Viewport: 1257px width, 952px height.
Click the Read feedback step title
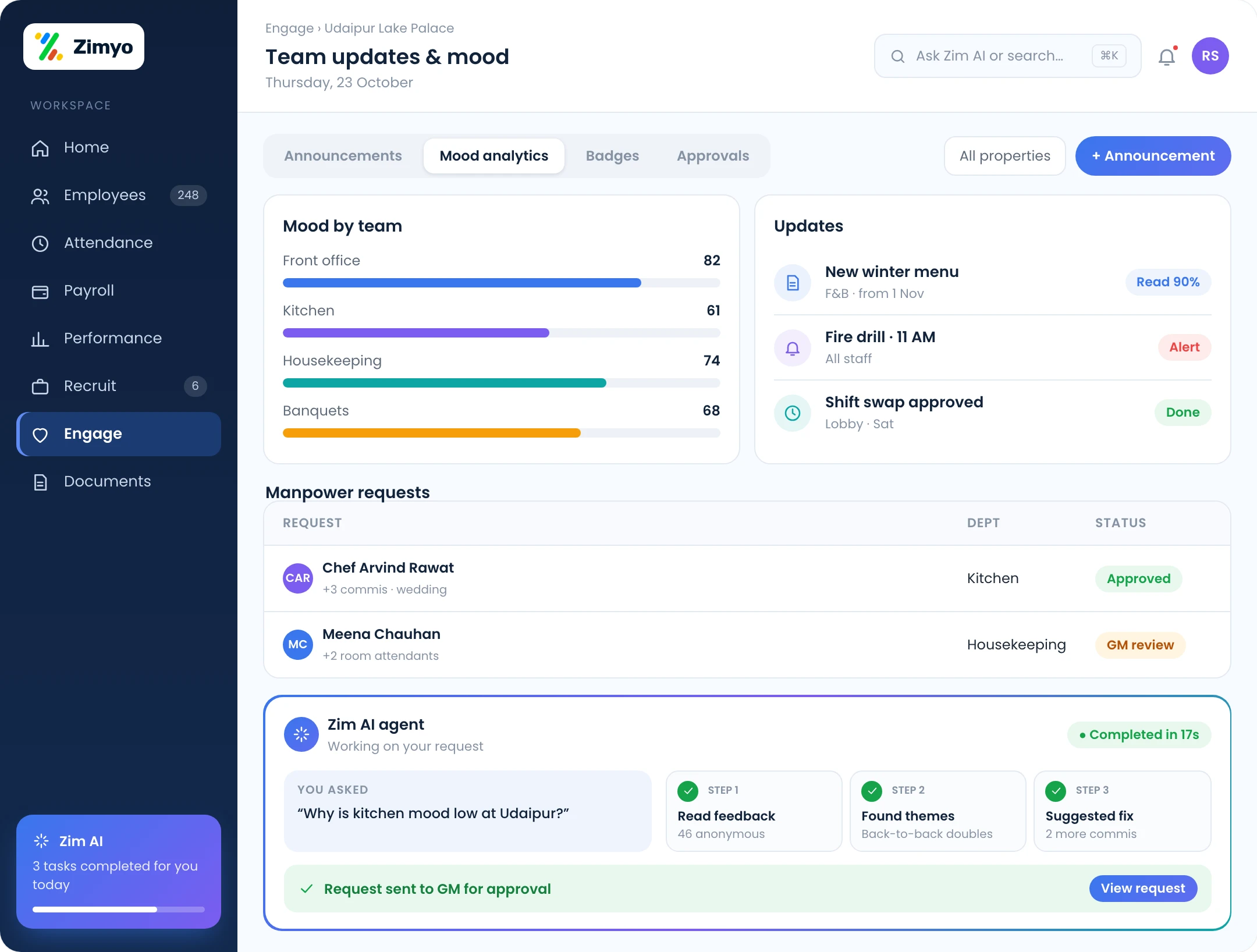pos(726,816)
